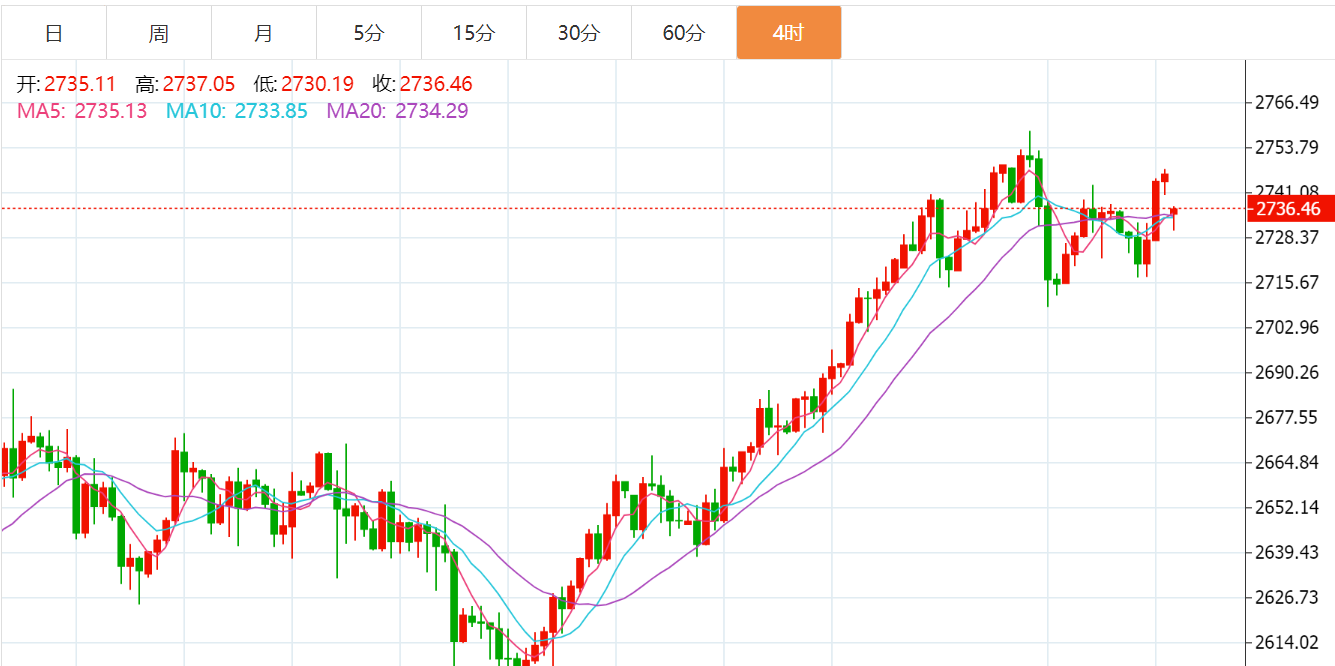
Task: Open the 月 monthly chart tab
Action: (264, 33)
